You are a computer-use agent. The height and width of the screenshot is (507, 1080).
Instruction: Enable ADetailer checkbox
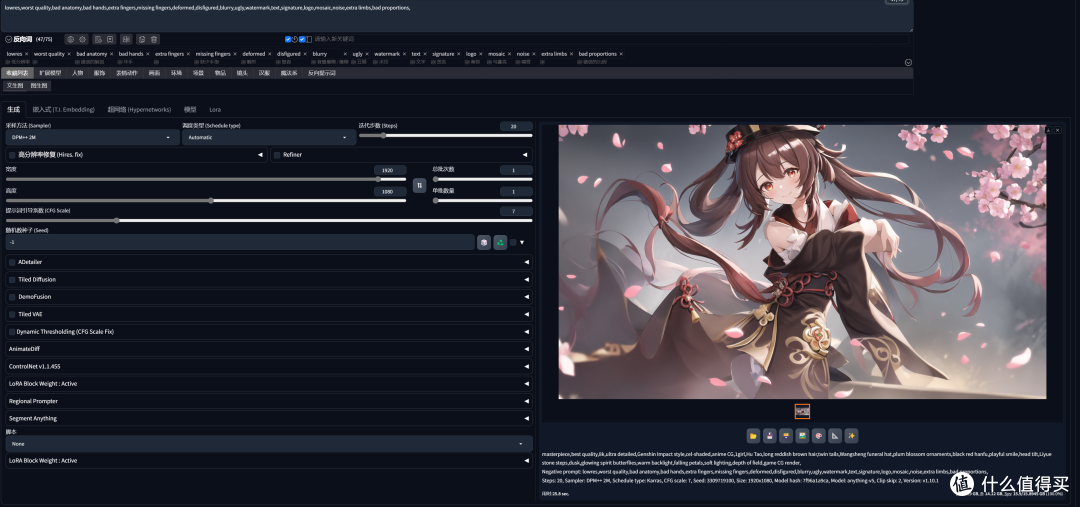point(12,262)
